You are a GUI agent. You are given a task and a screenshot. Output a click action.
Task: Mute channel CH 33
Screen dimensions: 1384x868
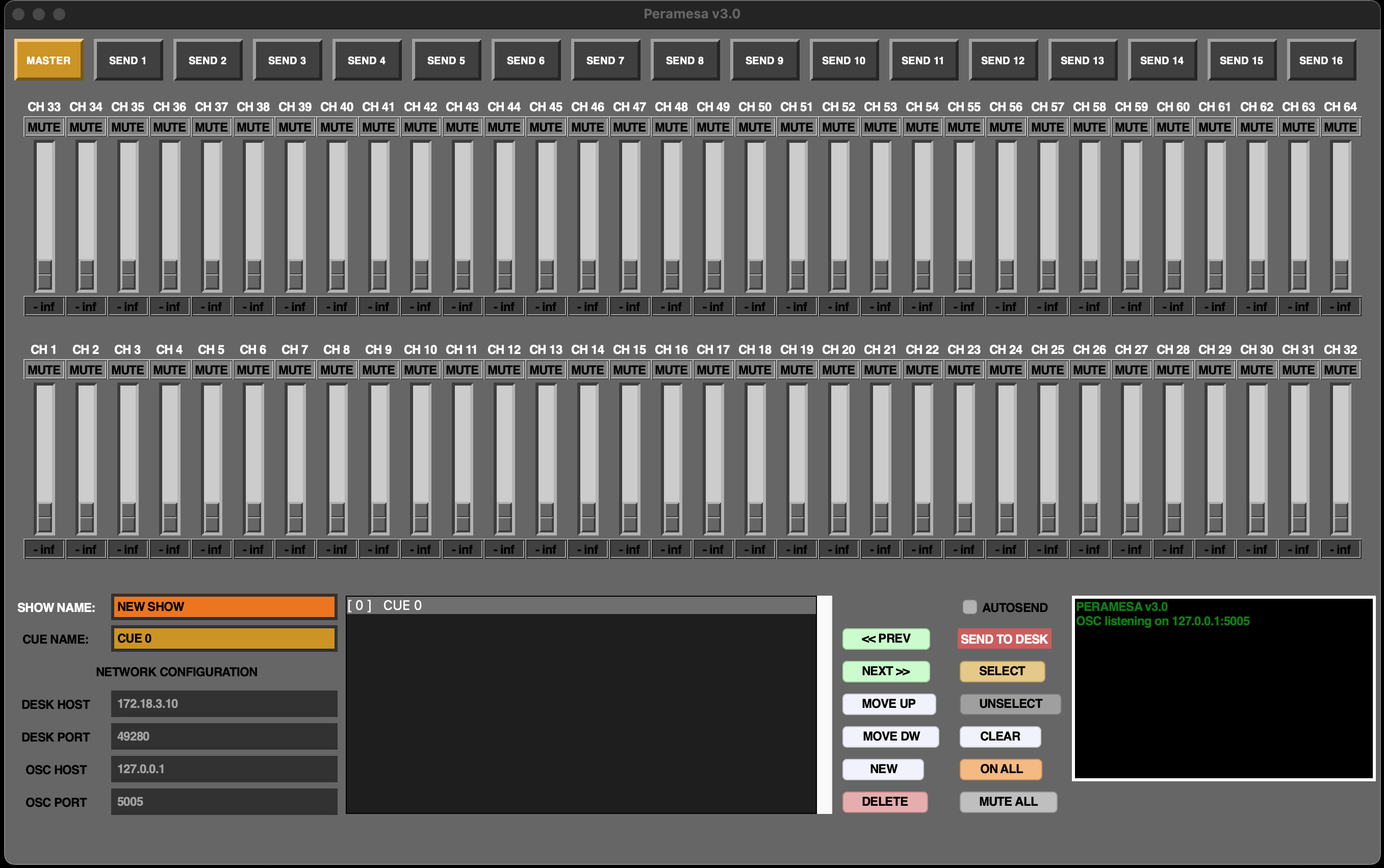(43, 126)
